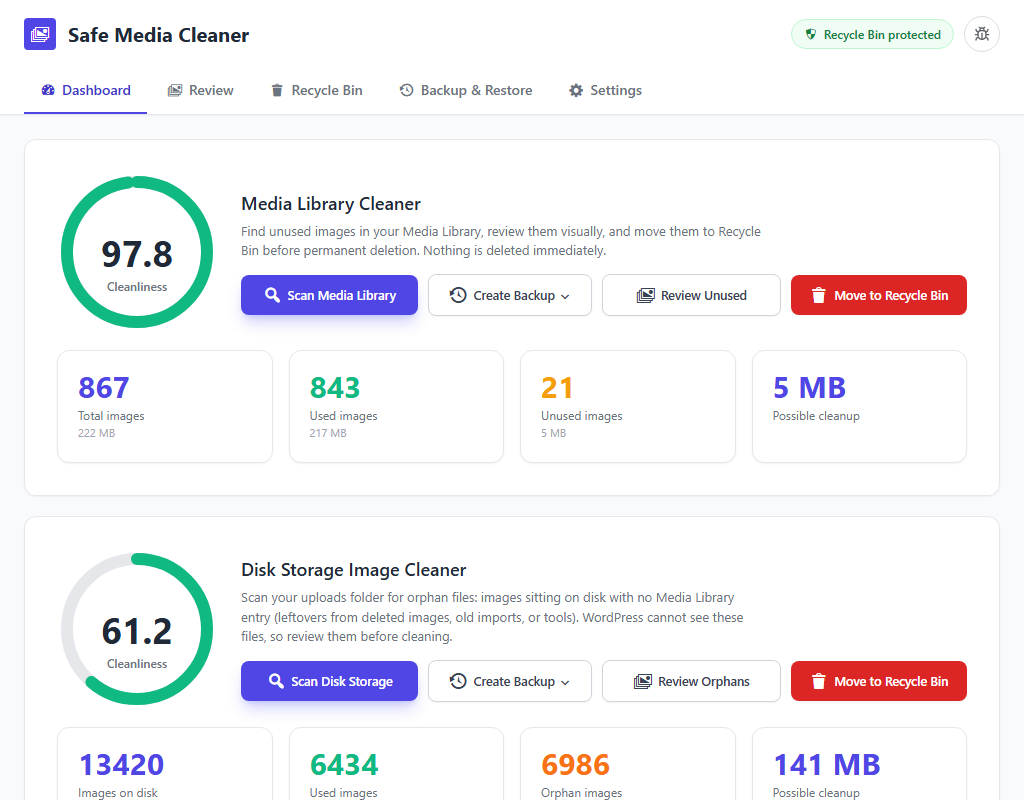Click the magnifier icon in Scan Disk Storage
This screenshot has width=1024, height=800.
[276, 681]
